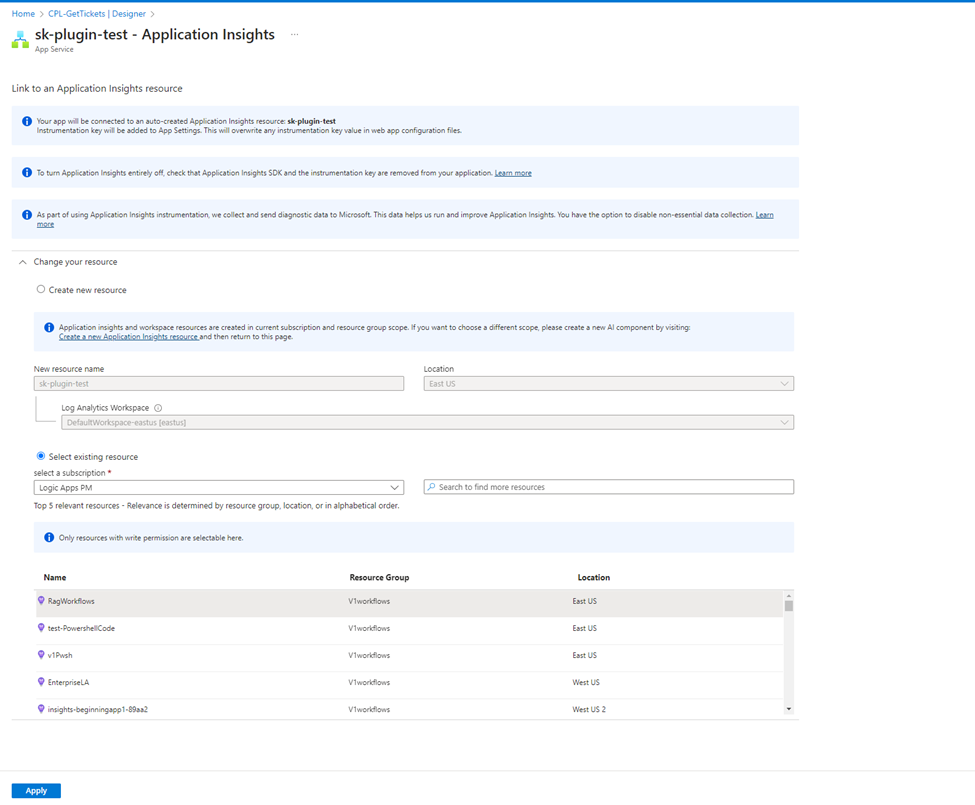
Task: Click the insights-beginningapp1-89aa2 resource icon
Action: point(41,709)
